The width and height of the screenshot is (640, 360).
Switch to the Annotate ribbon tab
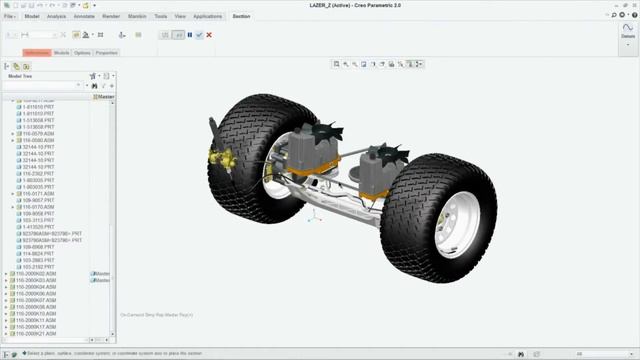click(84, 16)
